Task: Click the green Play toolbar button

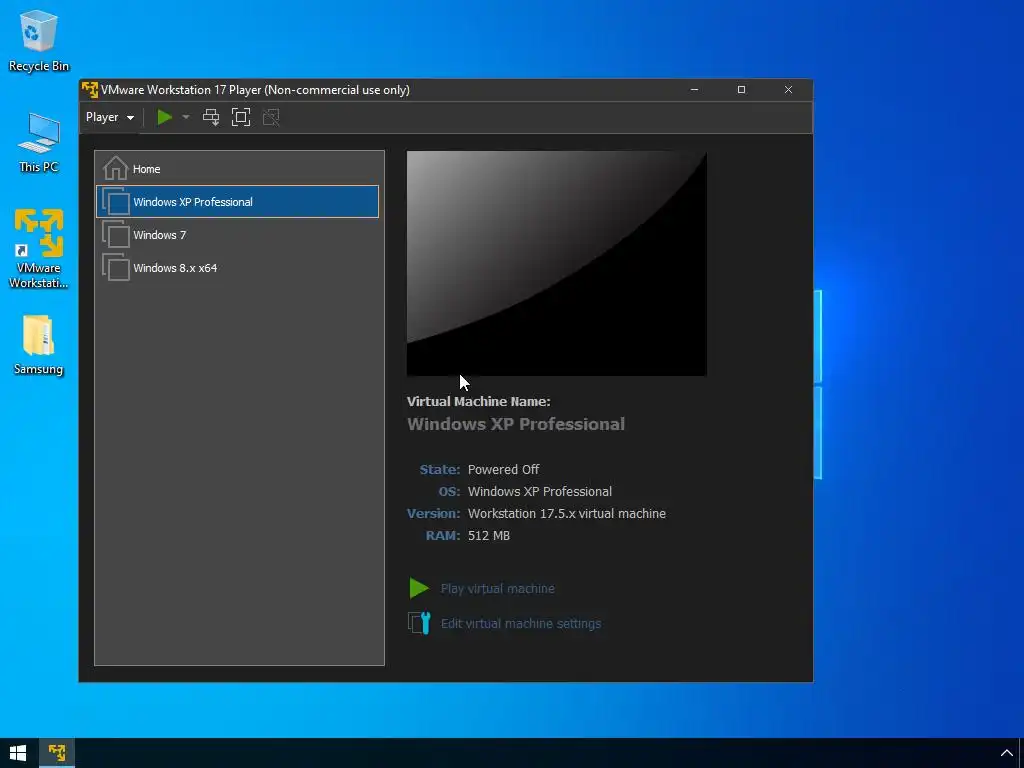Action: 165,118
